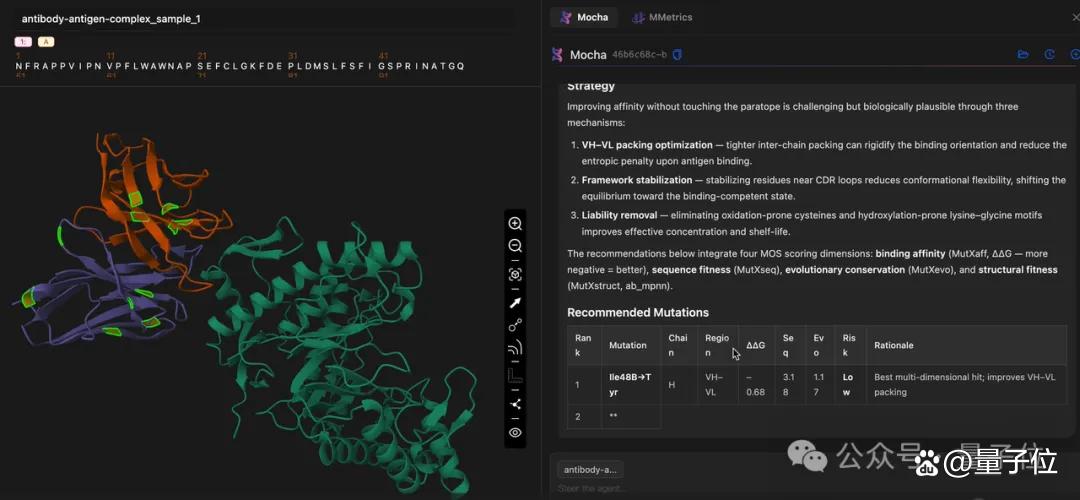Activate the distance measurement tool
The height and width of the screenshot is (500, 1080).
pos(515,325)
